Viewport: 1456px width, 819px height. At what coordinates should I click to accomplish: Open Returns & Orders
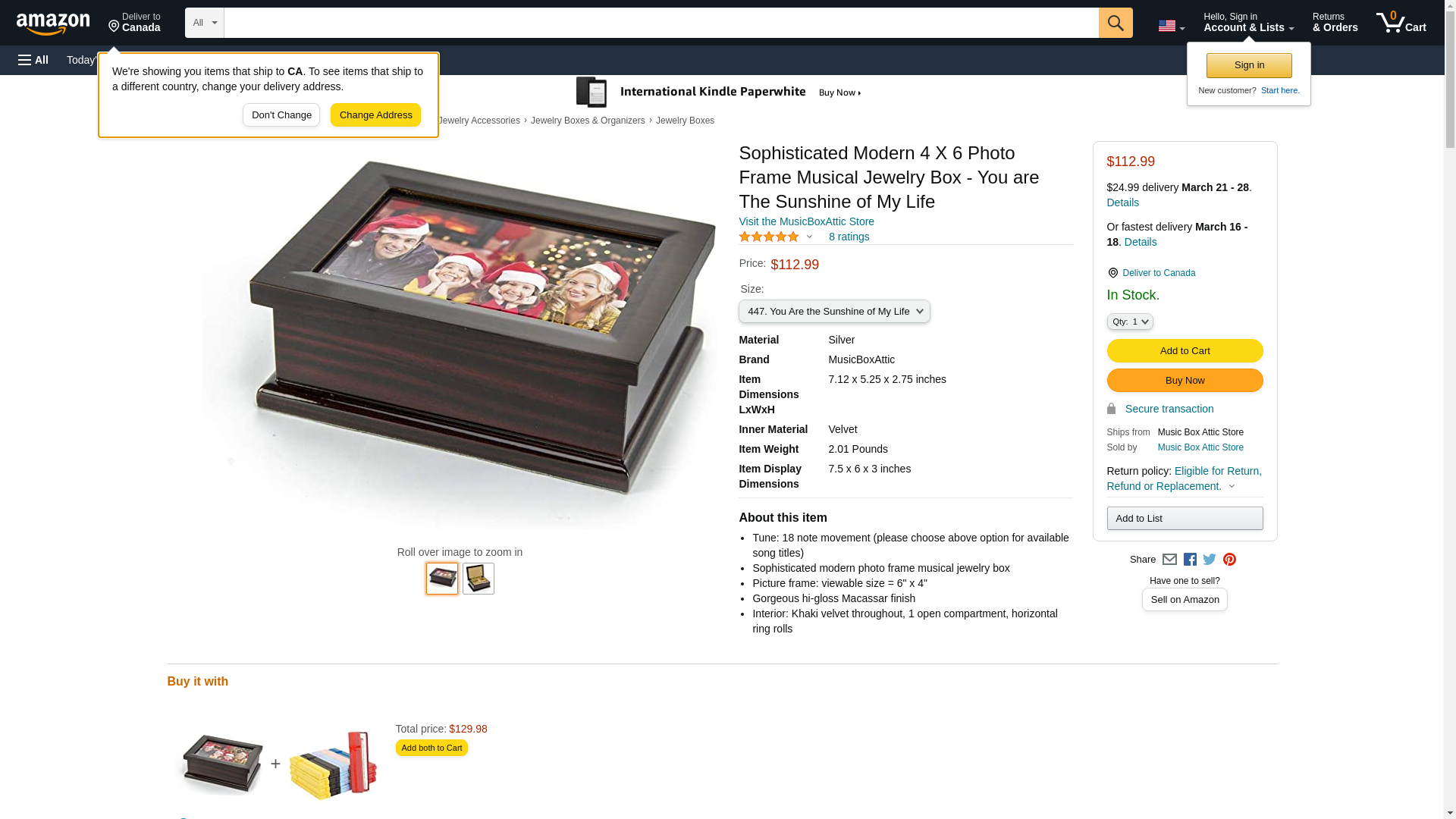pos(1335,23)
